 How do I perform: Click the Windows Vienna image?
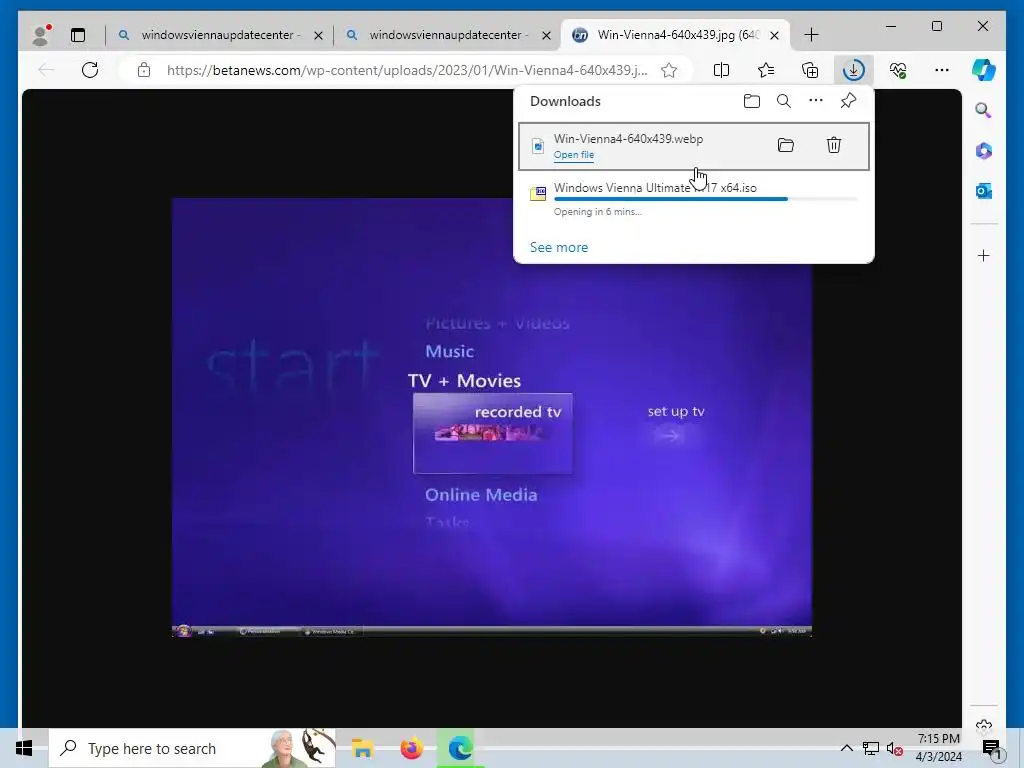point(492,417)
